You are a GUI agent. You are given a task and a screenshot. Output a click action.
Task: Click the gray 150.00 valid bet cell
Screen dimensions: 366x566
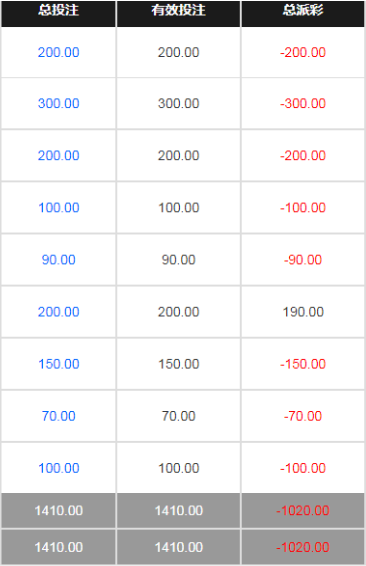click(178, 364)
